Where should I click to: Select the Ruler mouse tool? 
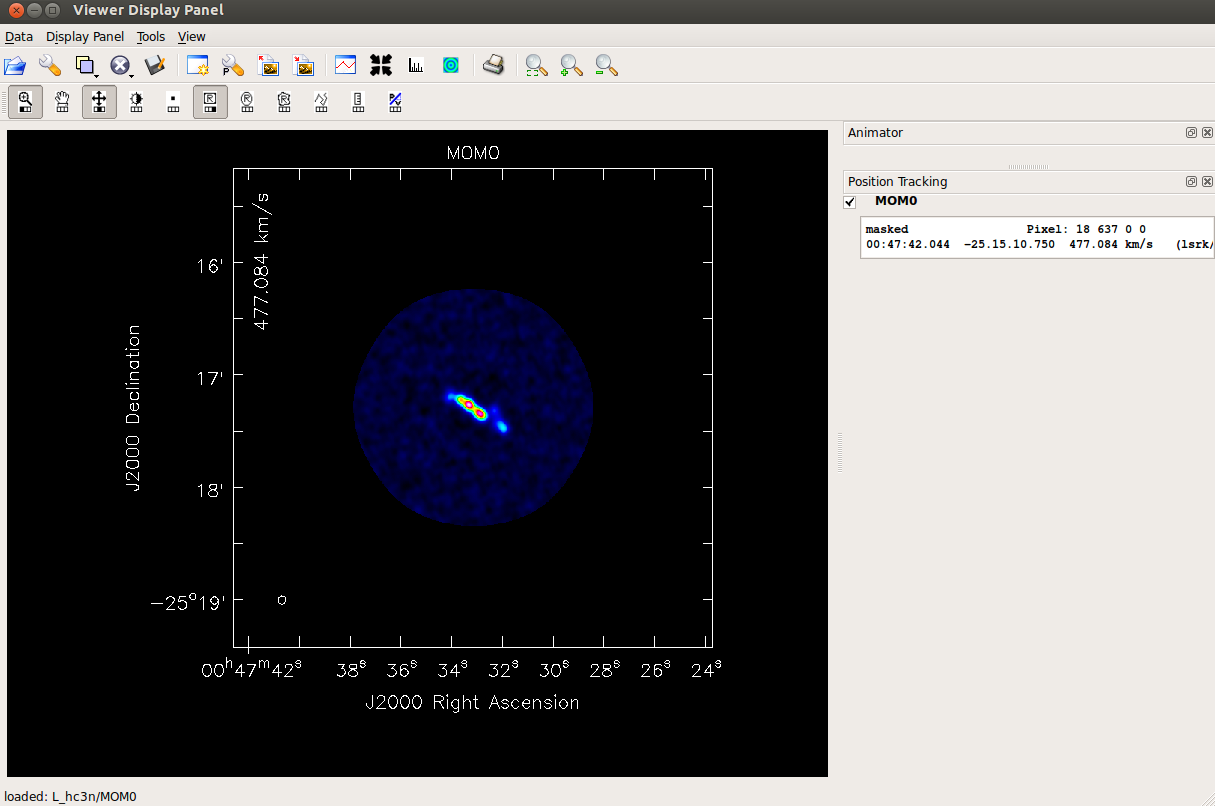(x=358, y=102)
